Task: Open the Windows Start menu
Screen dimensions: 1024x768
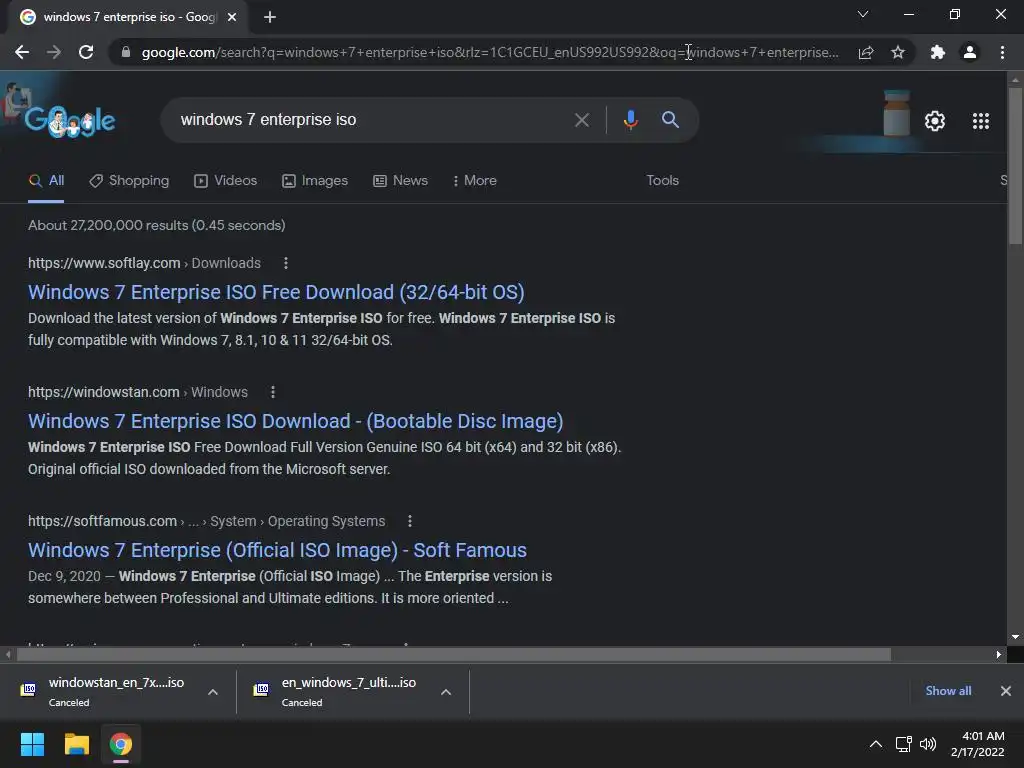Action: click(x=32, y=744)
